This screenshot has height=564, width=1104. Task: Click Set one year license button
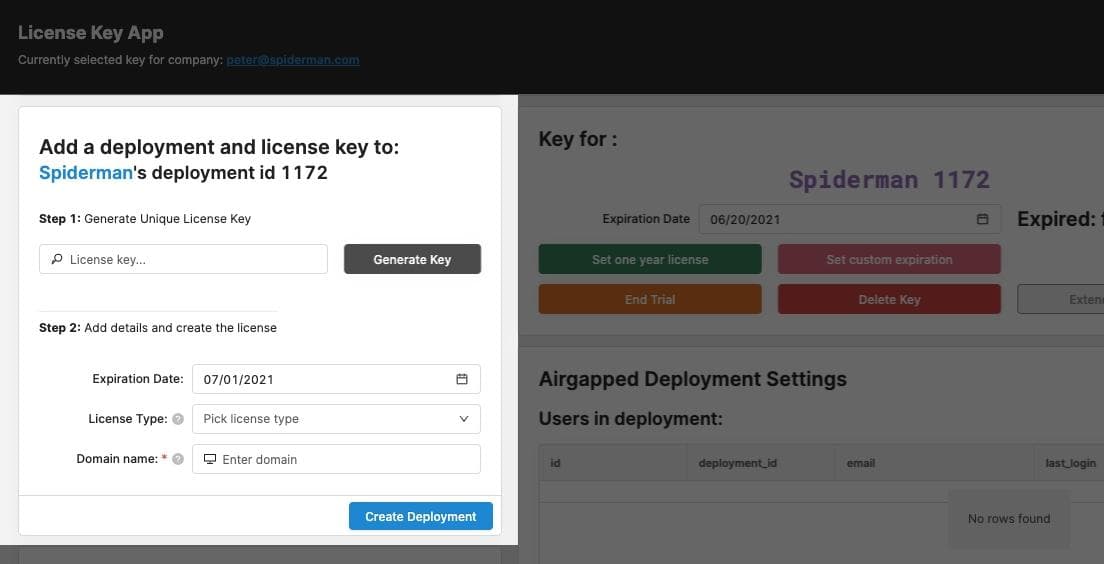649,259
